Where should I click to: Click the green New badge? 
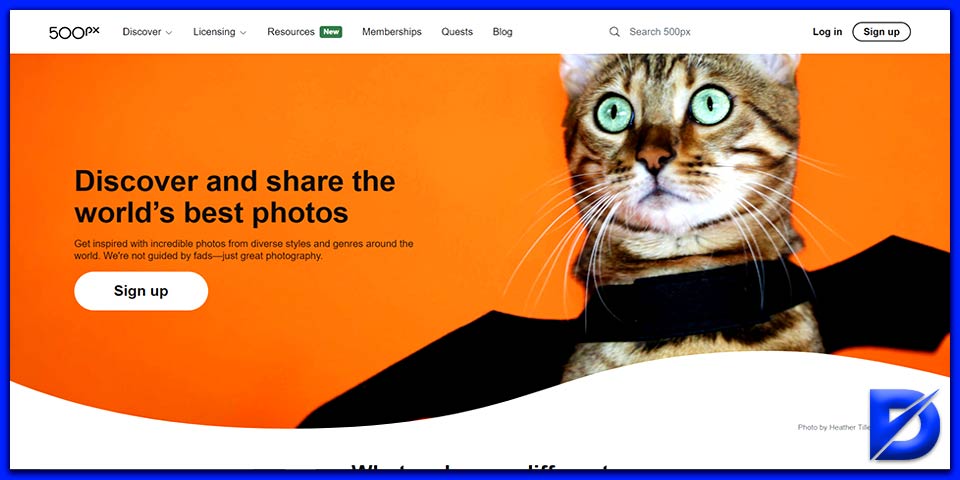[331, 32]
